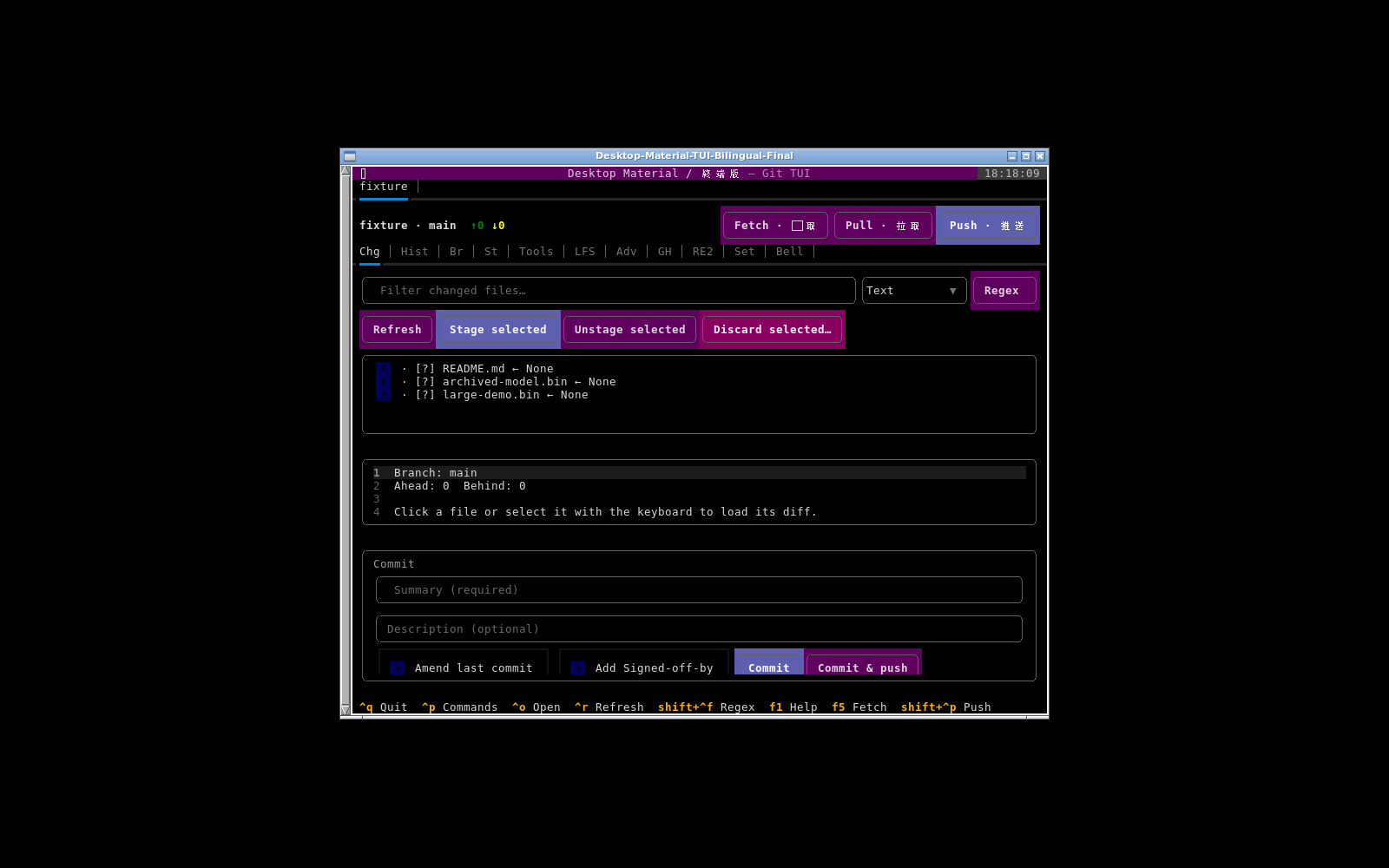The width and height of the screenshot is (1389, 868).
Task: Toggle checkbox for archived-model.bin file
Action: pyautogui.click(x=383, y=382)
